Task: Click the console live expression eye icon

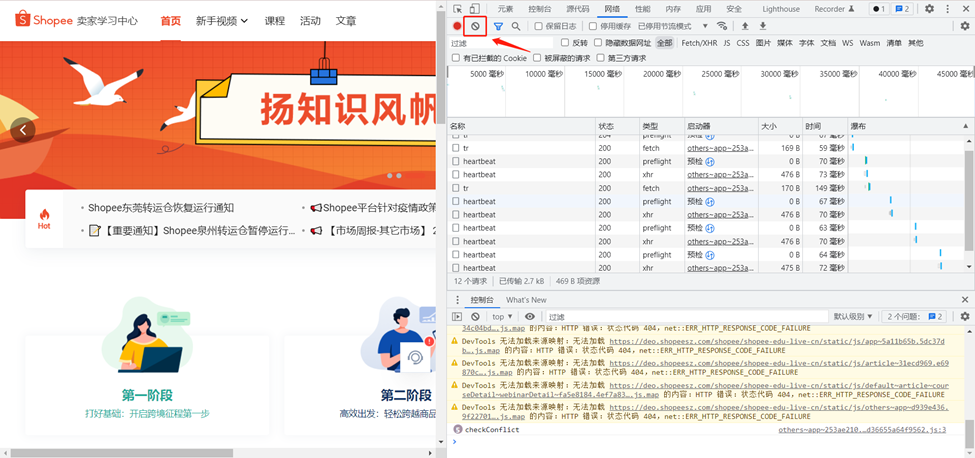Action: coord(530,316)
